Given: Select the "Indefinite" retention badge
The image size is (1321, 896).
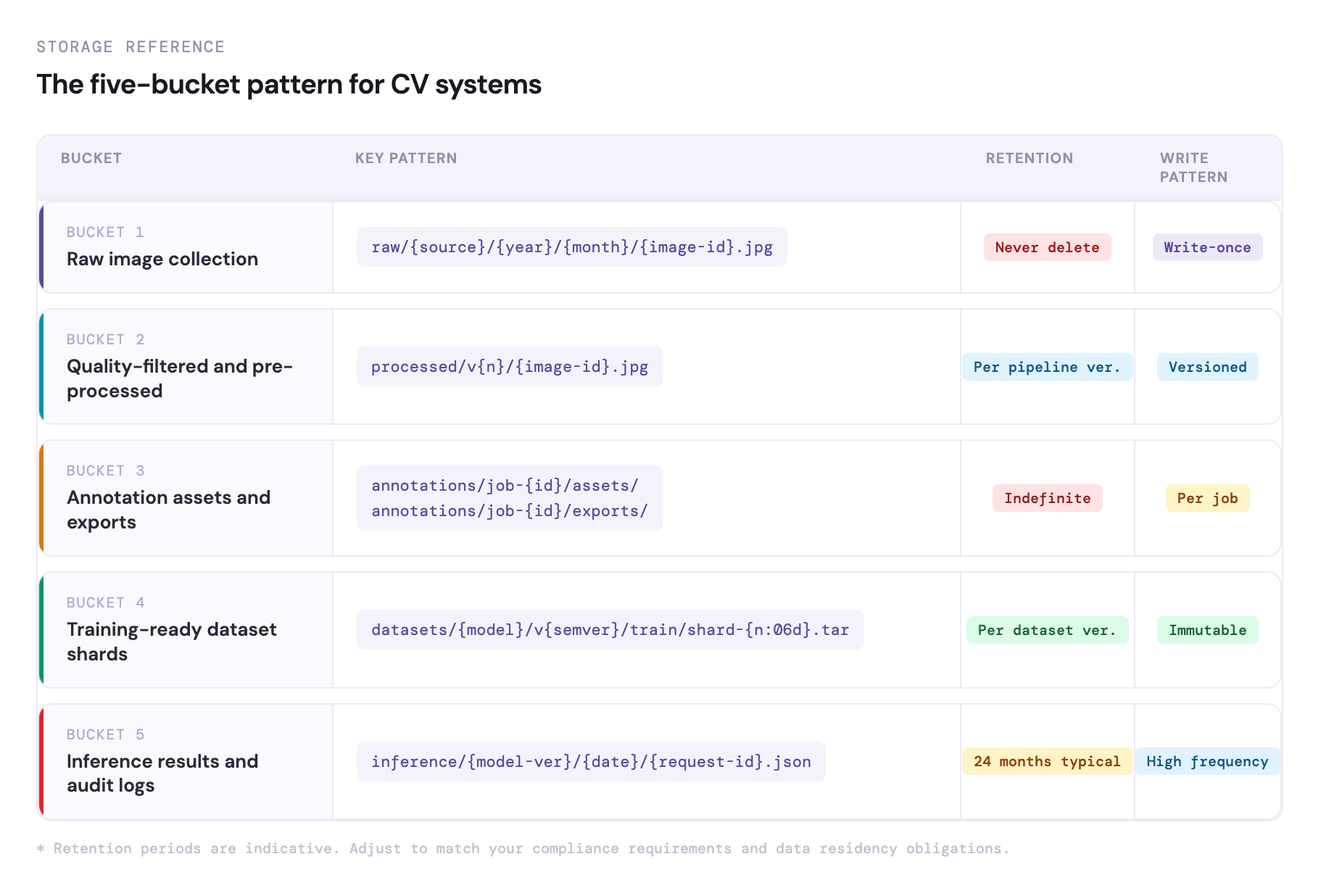Looking at the screenshot, I should point(1047,499).
